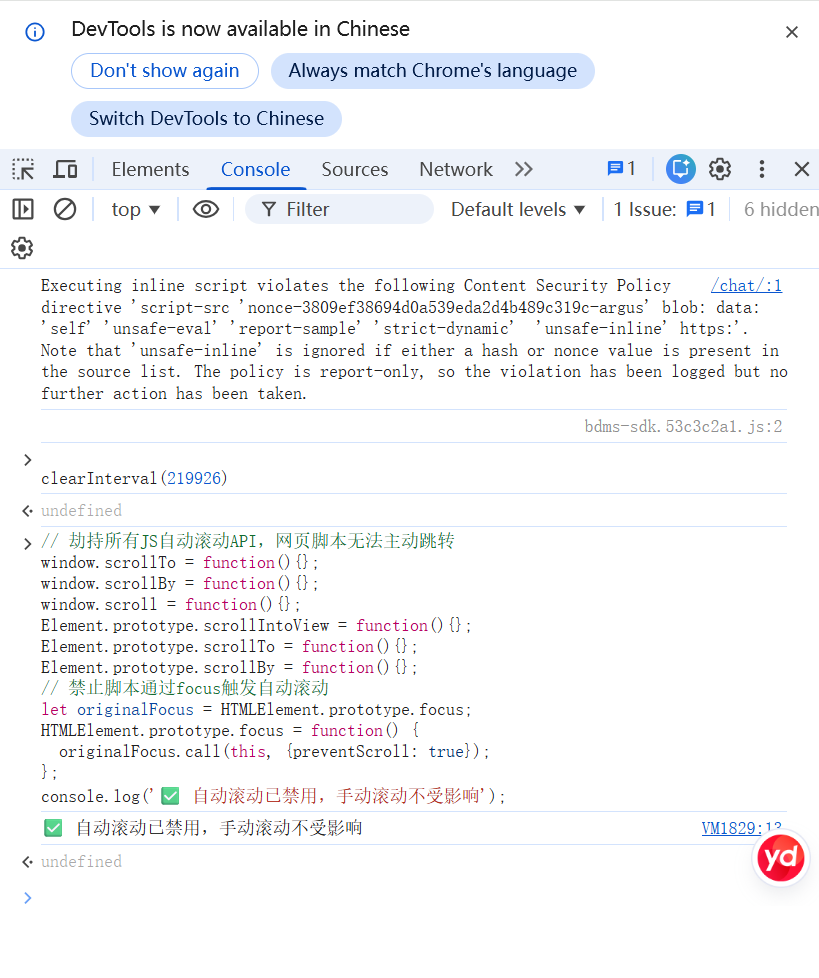
Task: Click the let originalFocus declaration line
Action: [256, 710]
